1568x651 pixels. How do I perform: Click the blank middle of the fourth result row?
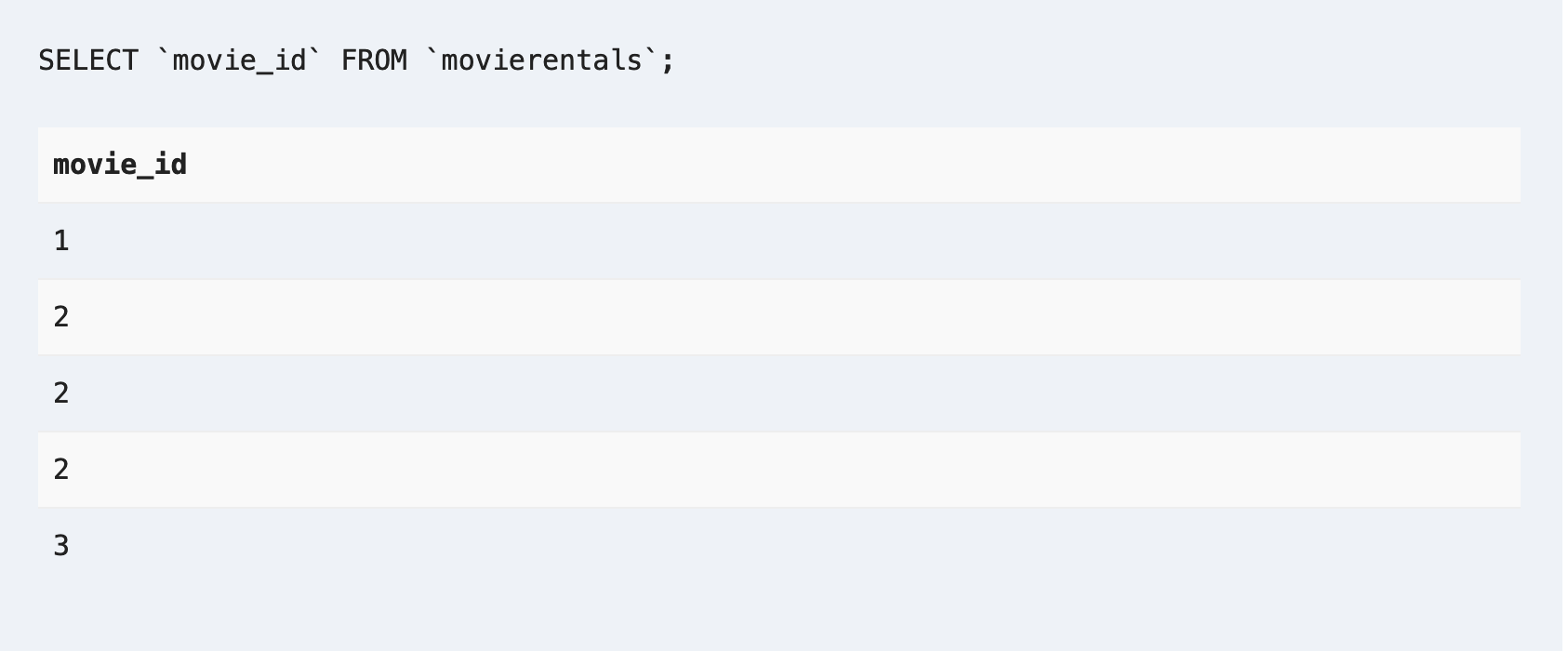(x=779, y=470)
